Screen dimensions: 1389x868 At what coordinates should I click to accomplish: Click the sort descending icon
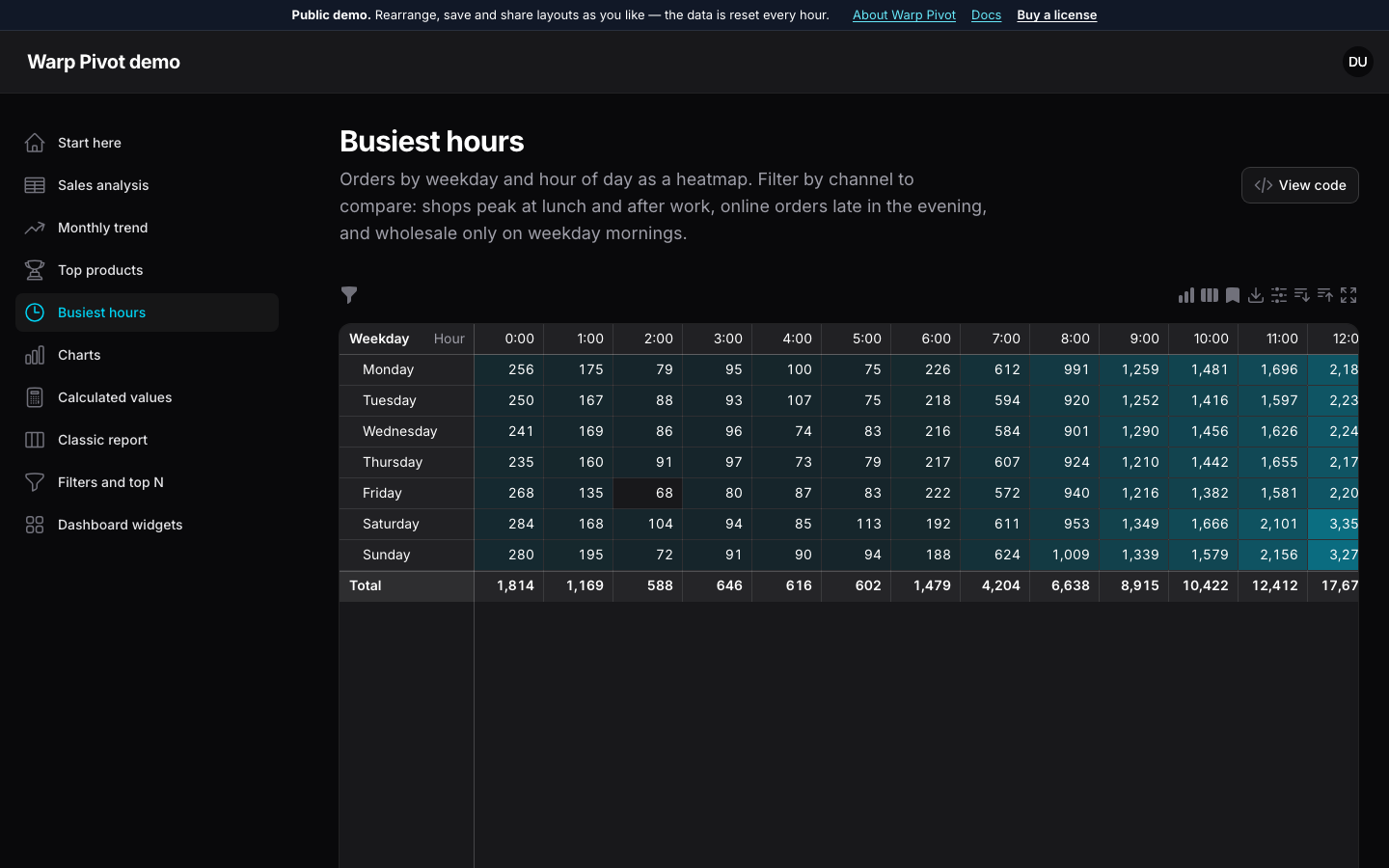pos(1302,295)
